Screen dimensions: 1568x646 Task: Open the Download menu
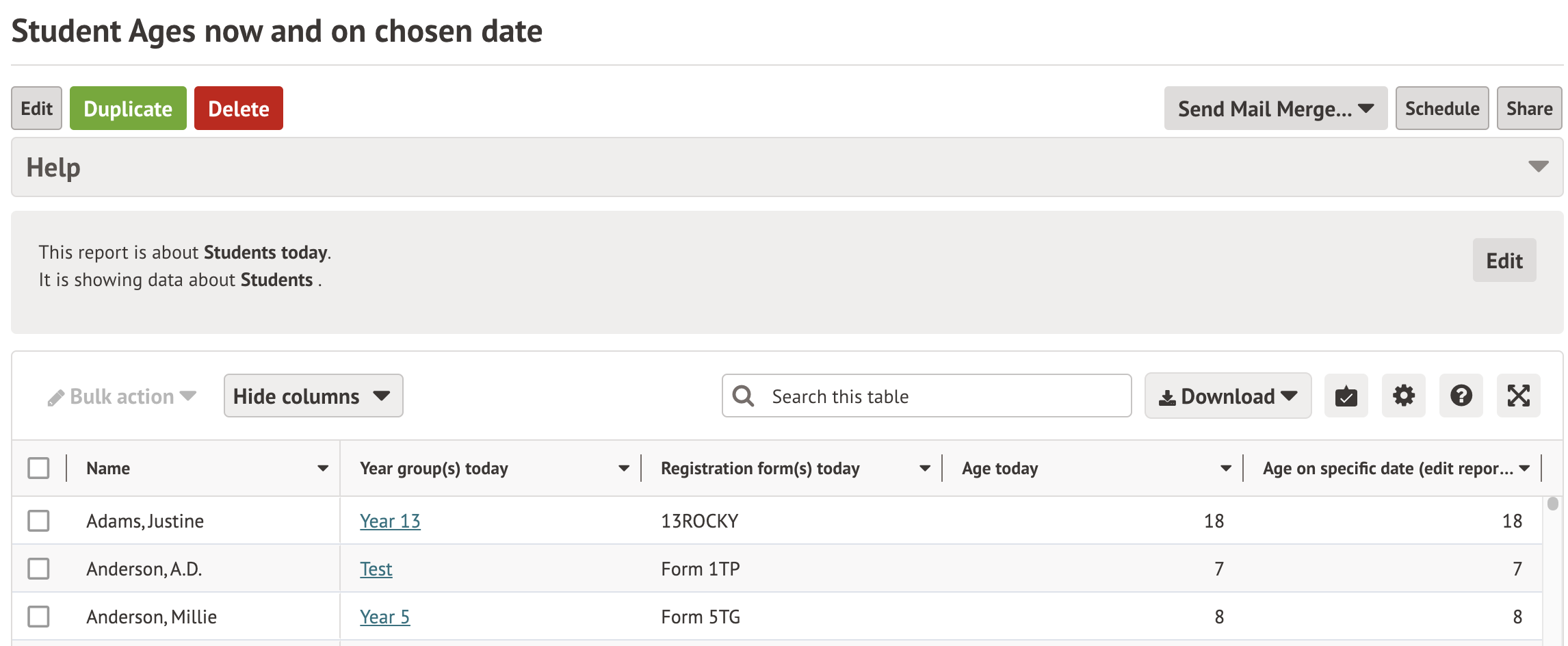click(1227, 396)
